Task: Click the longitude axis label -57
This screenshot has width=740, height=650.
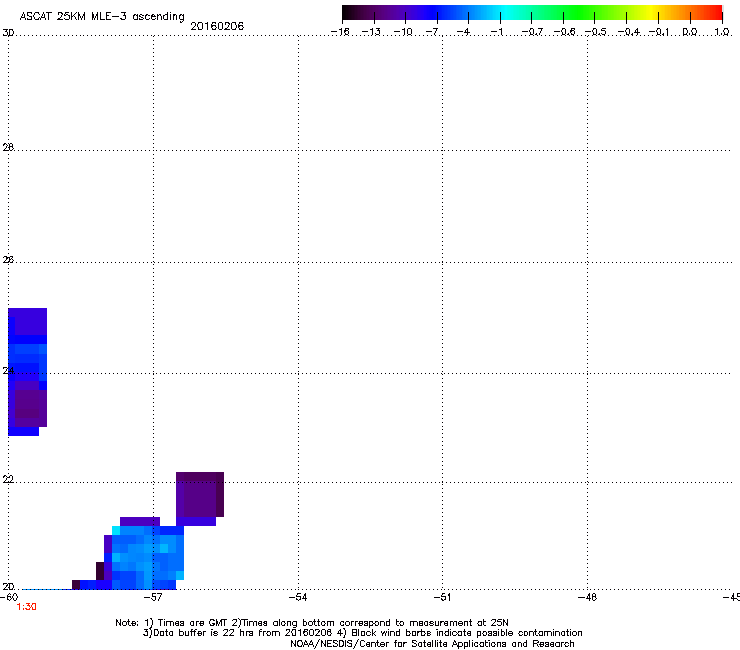Action: (153, 597)
